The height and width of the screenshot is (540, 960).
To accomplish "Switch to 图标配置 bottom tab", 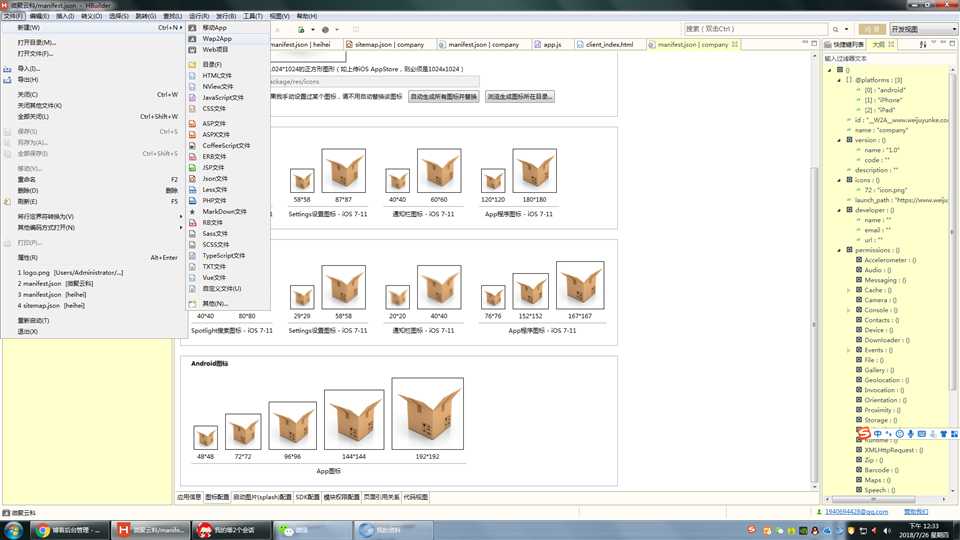I will coord(217,498).
